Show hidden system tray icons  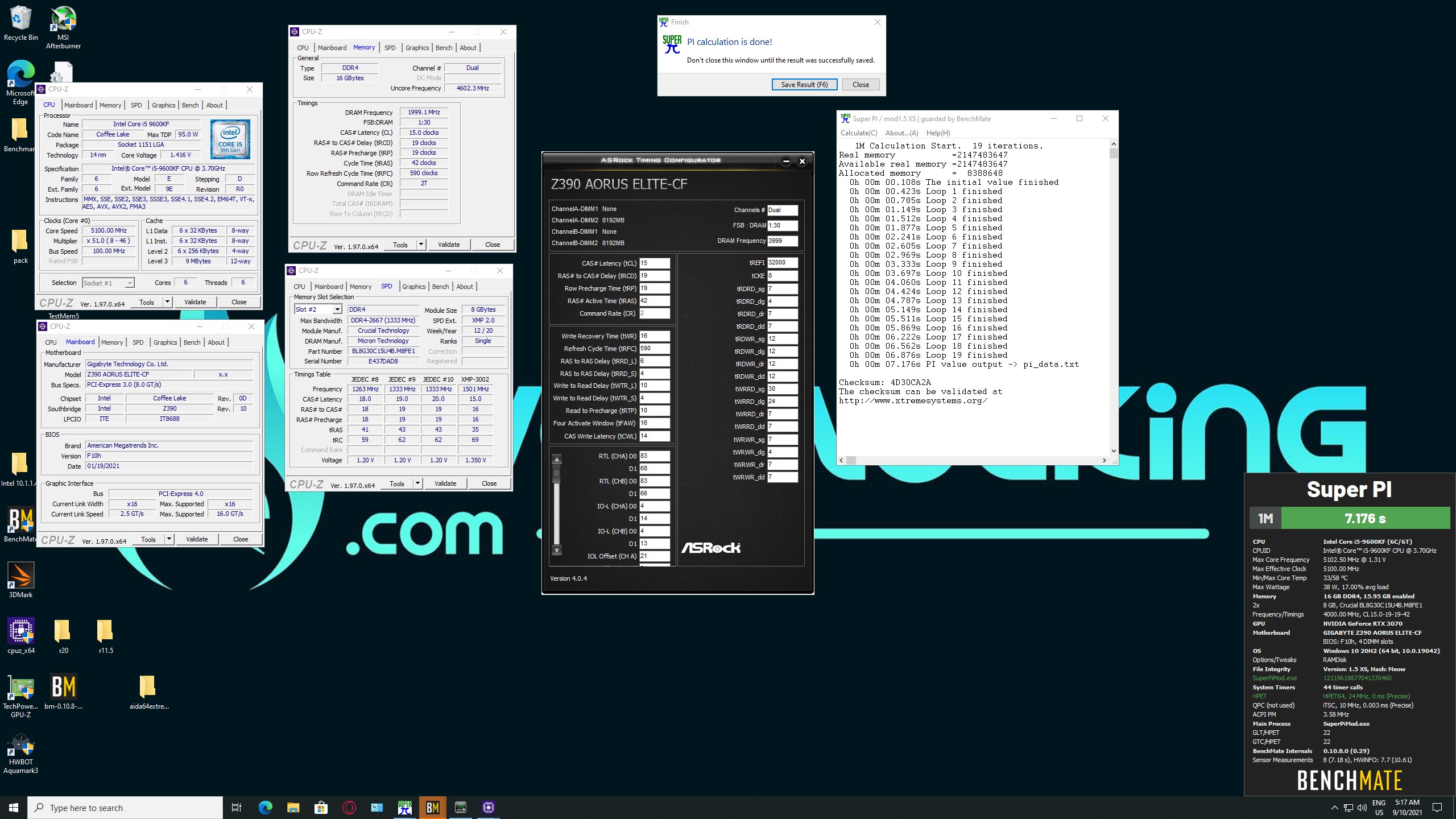point(1334,808)
